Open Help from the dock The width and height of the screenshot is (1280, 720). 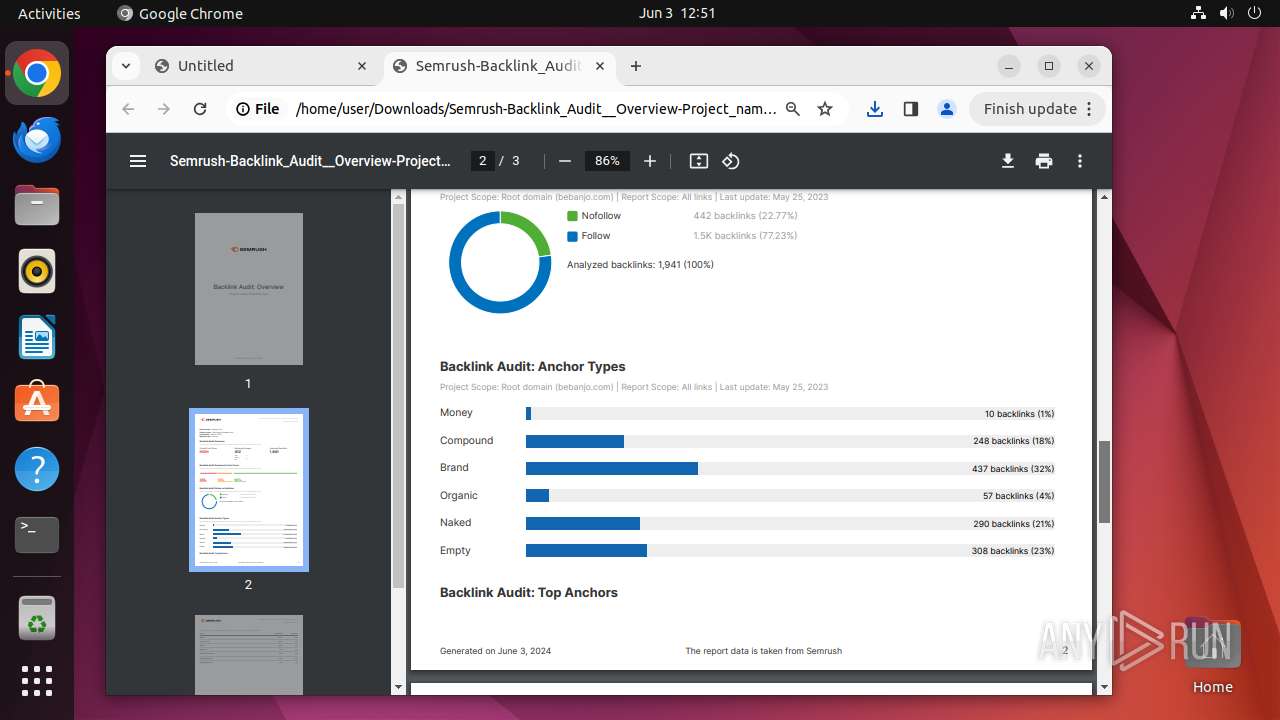[37, 469]
